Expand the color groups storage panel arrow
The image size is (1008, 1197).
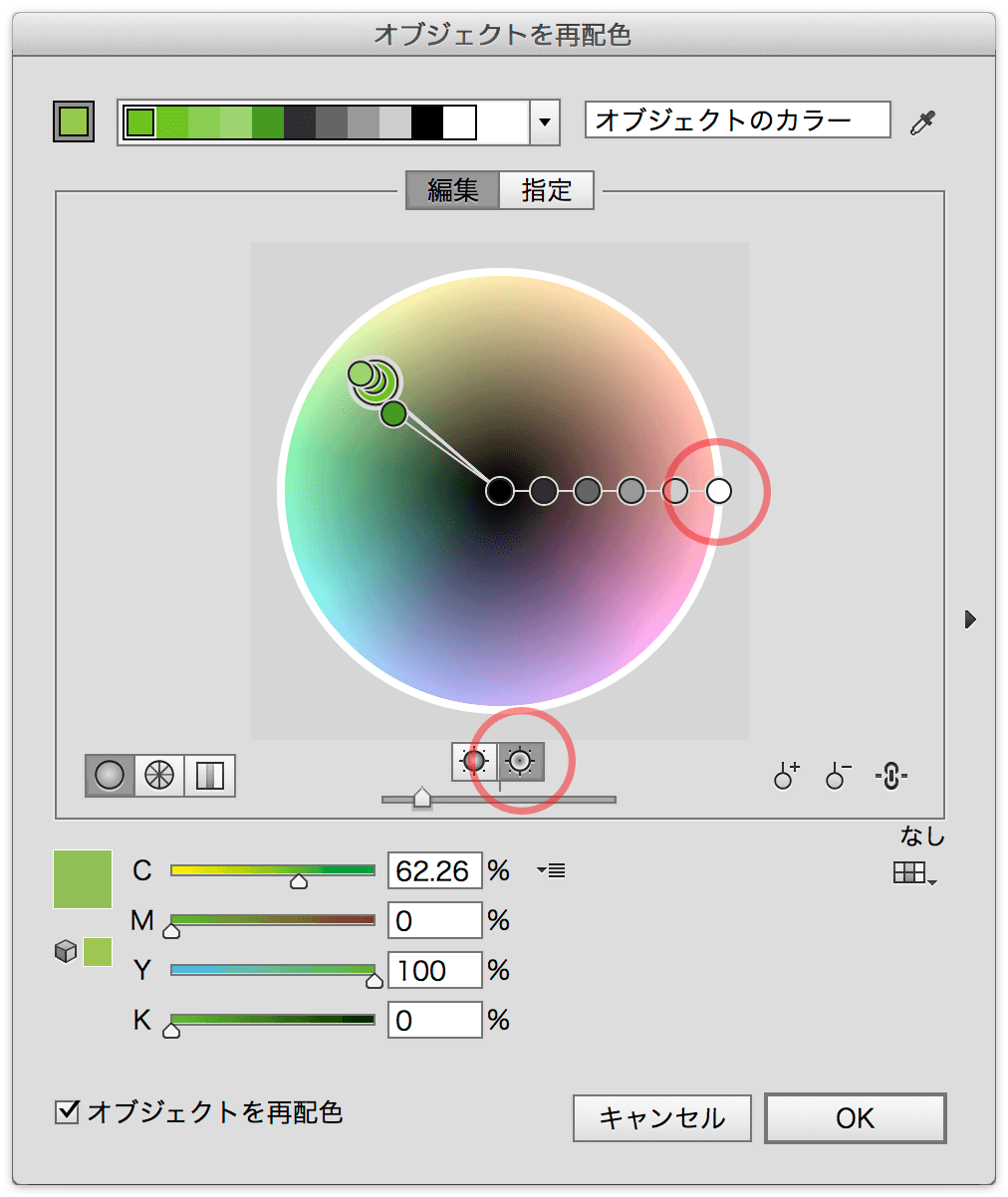pos(970,619)
